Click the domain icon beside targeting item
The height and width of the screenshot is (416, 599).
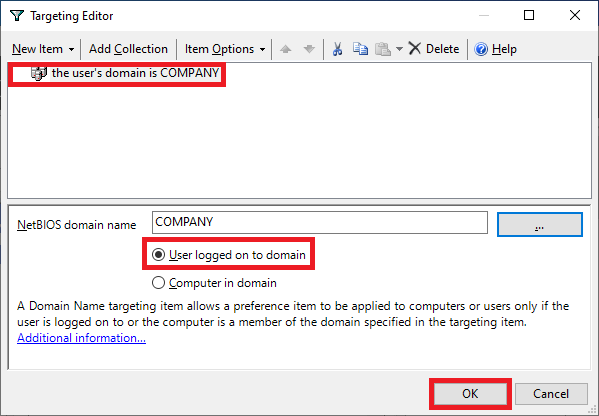pyautogui.click(x=39, y=73)
